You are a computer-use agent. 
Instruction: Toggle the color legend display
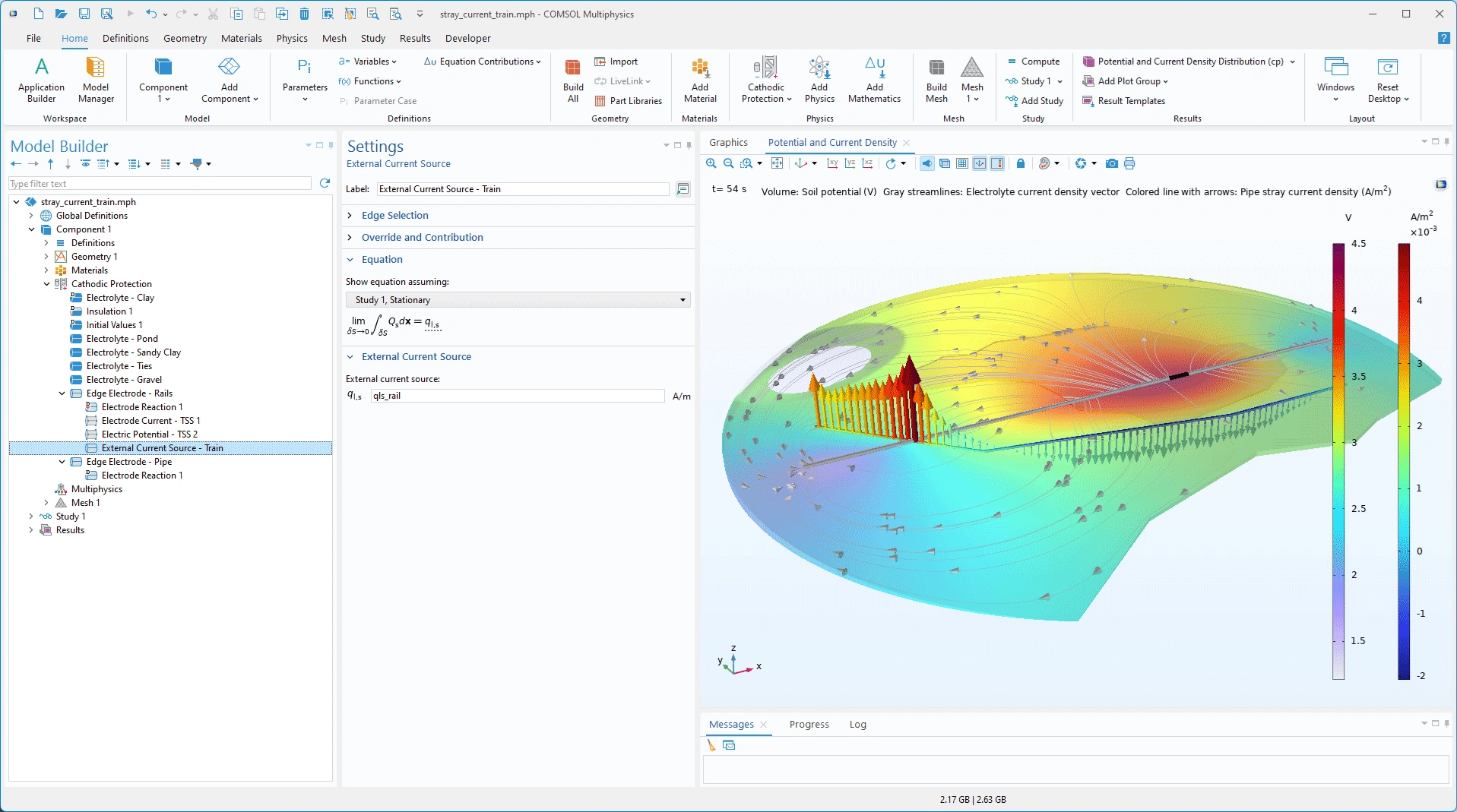point(997,163)
